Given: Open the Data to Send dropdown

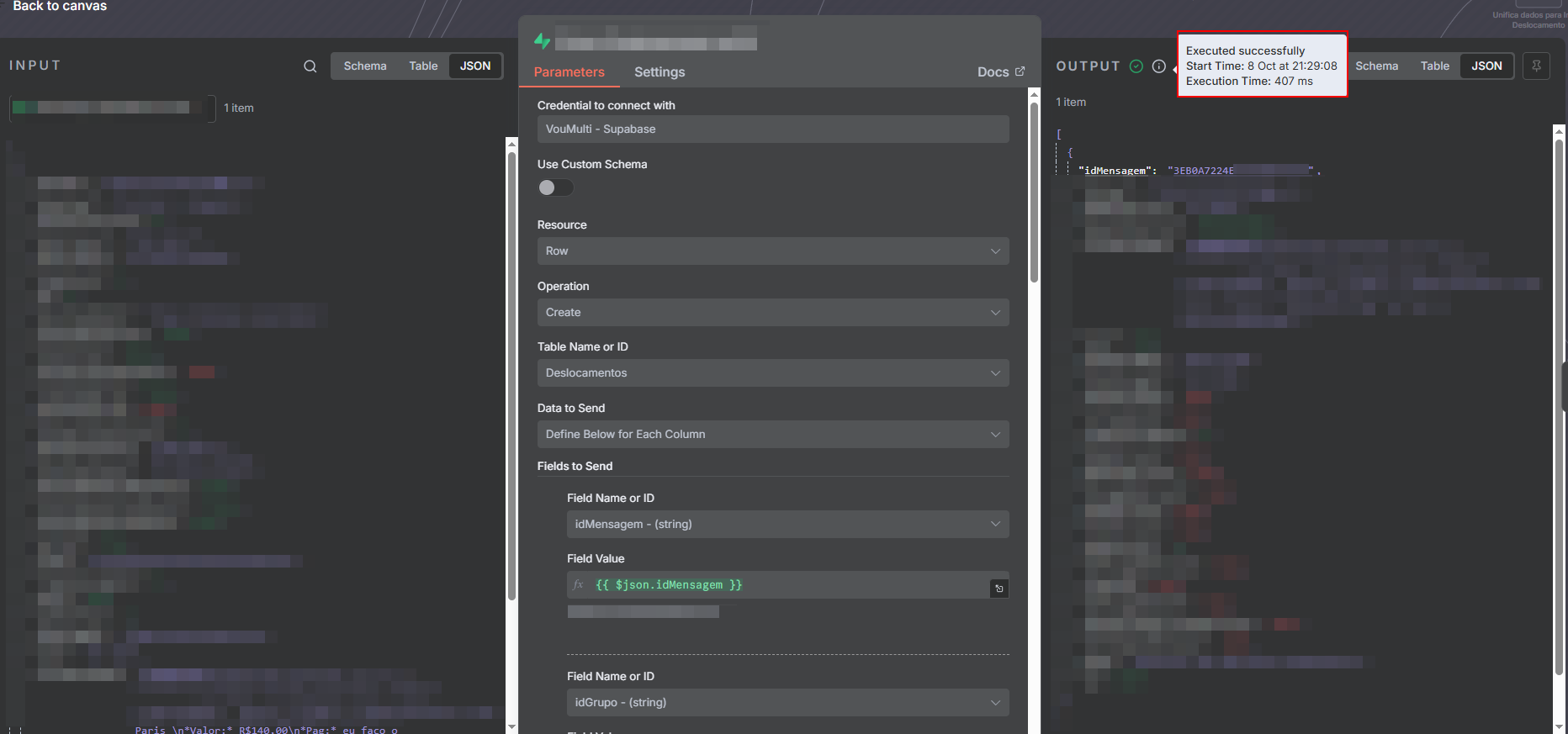Looking at the screenshot, I should tap(773, 435).
